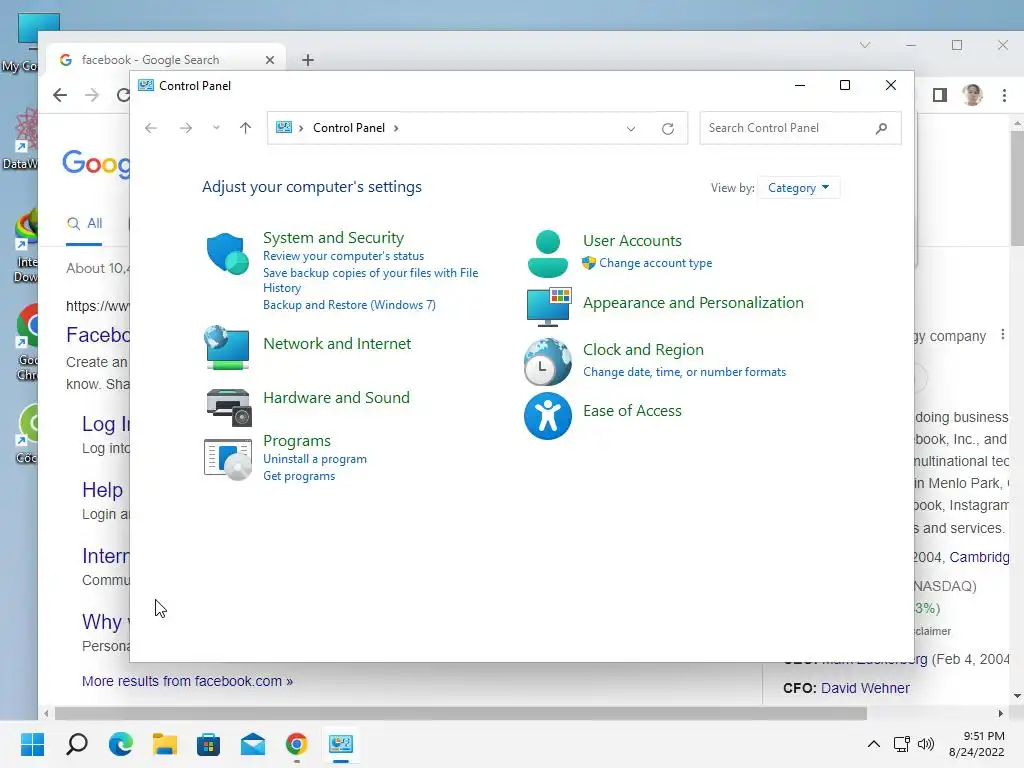
Task: Click Change account type link
Action: tap(656, 263)
